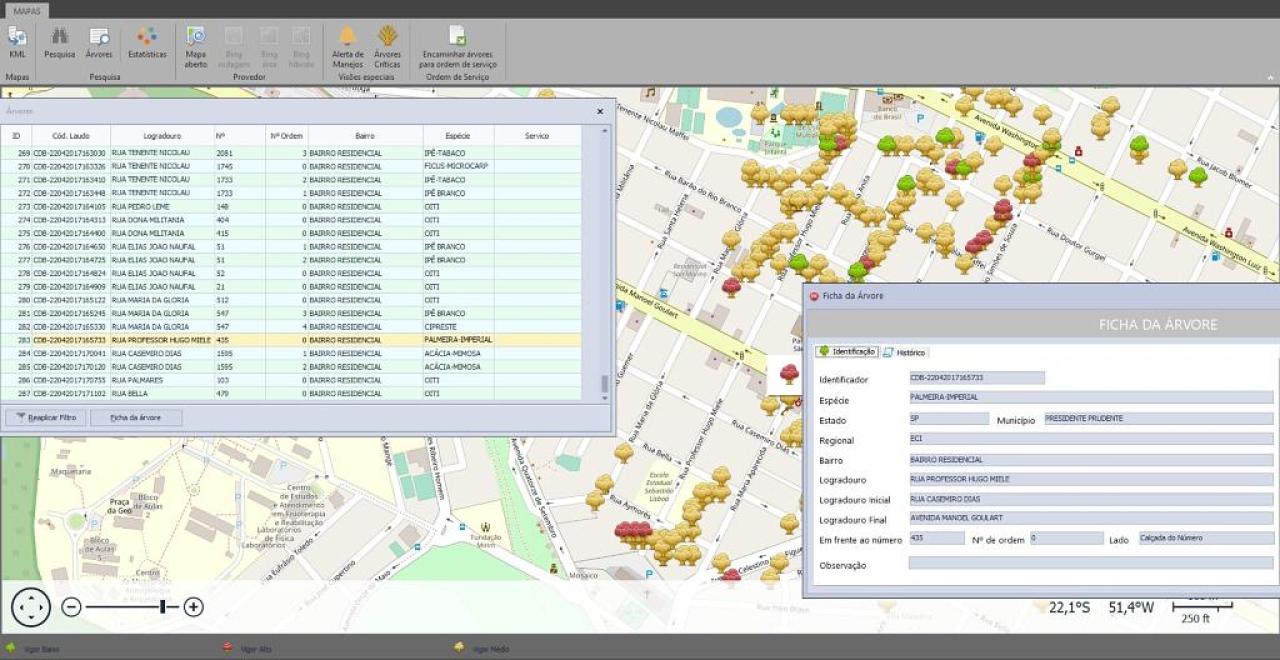Switch to the MAPAS ribbon tab

point(27,9)
